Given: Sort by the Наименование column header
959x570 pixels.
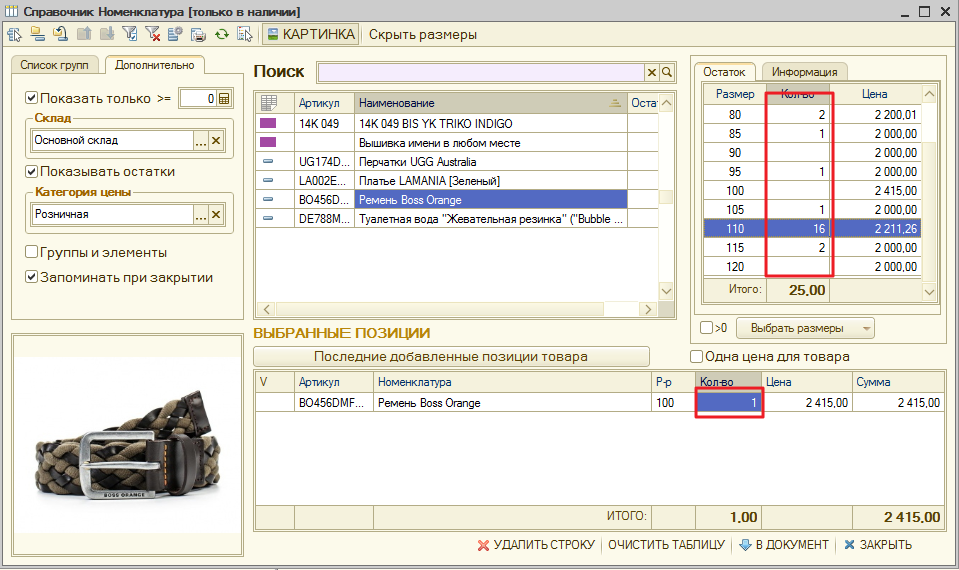Looking at the screenshot, I should coord(491,103).
